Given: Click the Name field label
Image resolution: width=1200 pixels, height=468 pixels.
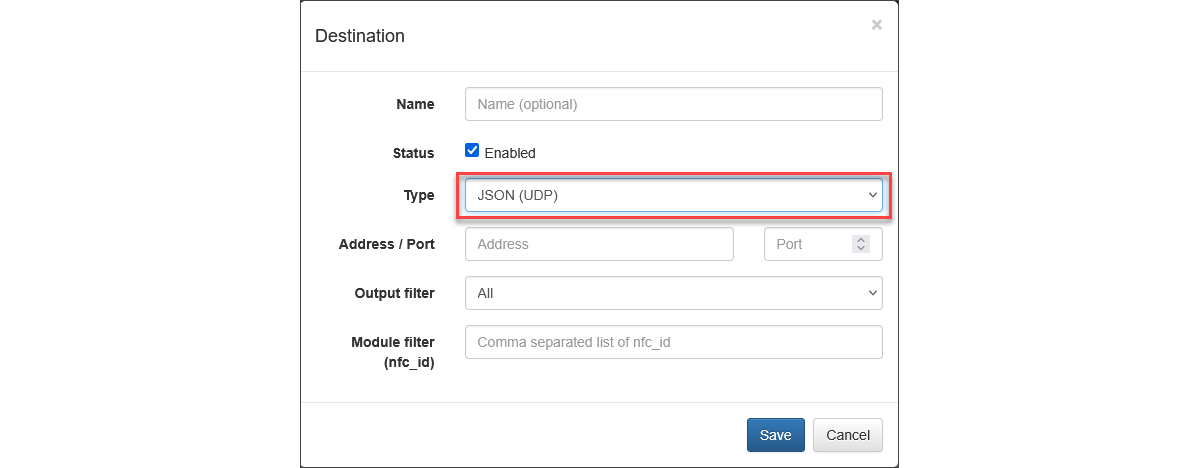Looking at the screenshot, I should tap(415, 104).
